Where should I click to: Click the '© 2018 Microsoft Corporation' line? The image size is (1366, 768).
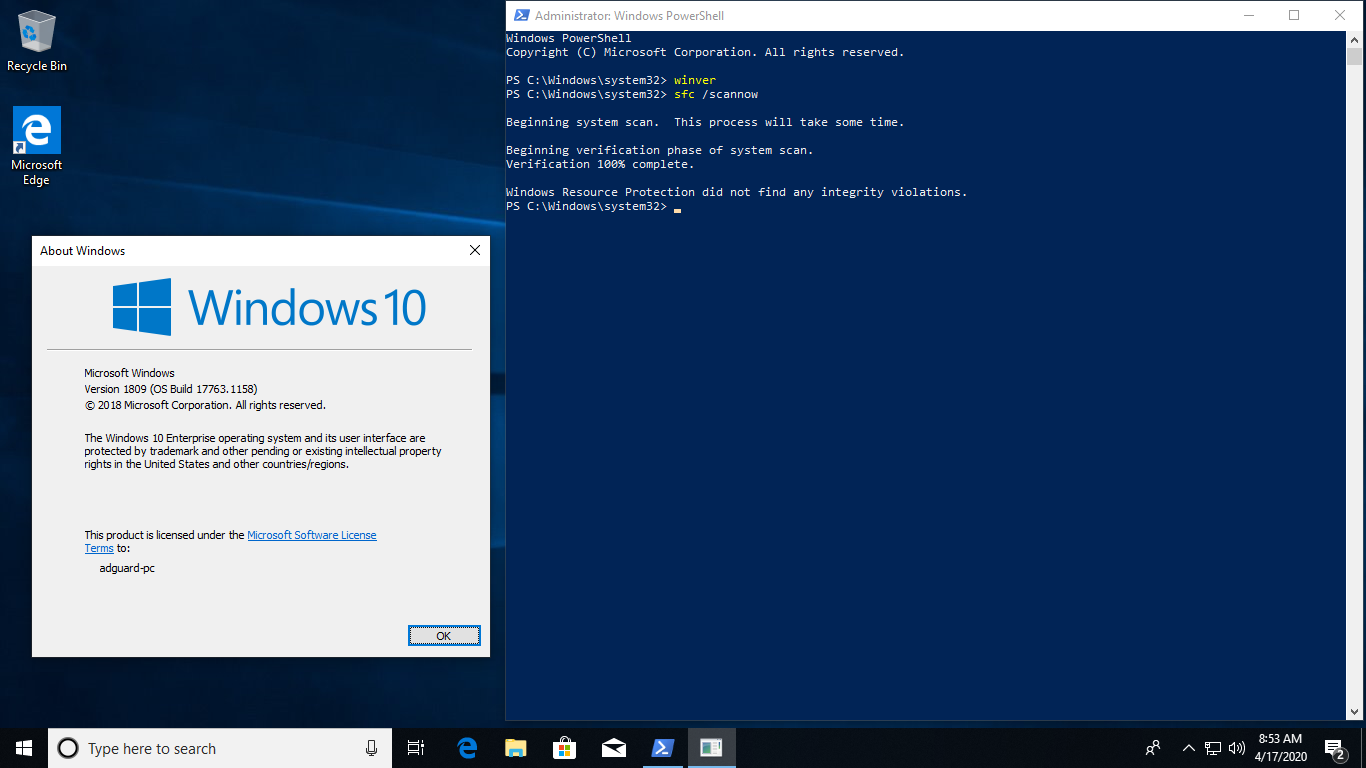[205, 405]
